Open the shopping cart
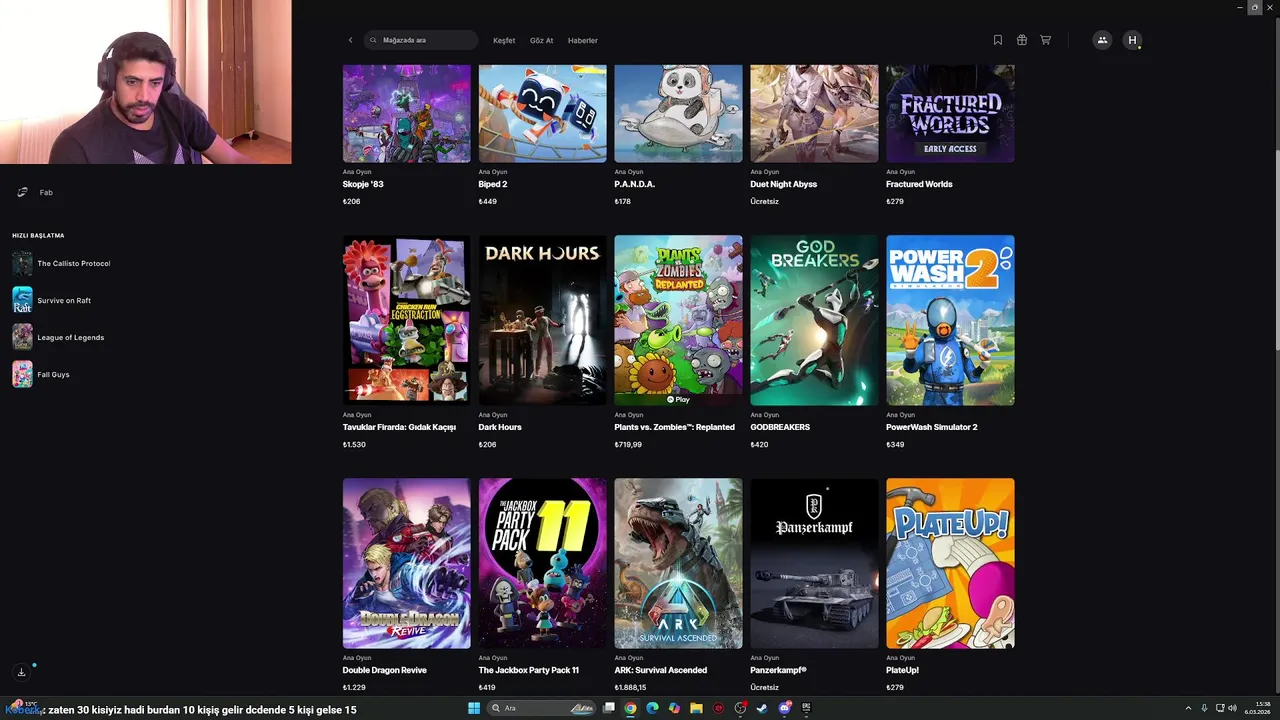 click(1046, 40)
